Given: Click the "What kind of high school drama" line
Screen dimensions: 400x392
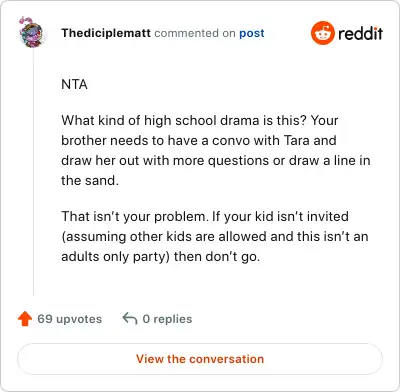Looking at the screenshot, I should point(200,120).
